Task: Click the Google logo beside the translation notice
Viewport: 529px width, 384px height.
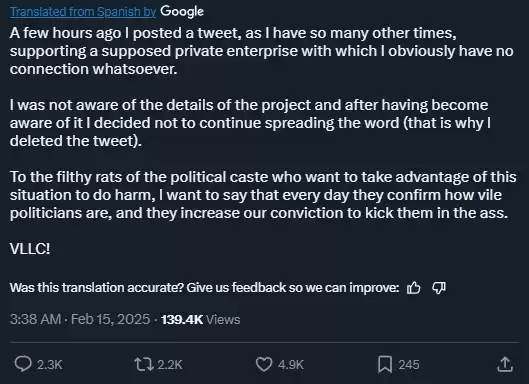Action: coord(182,12)
